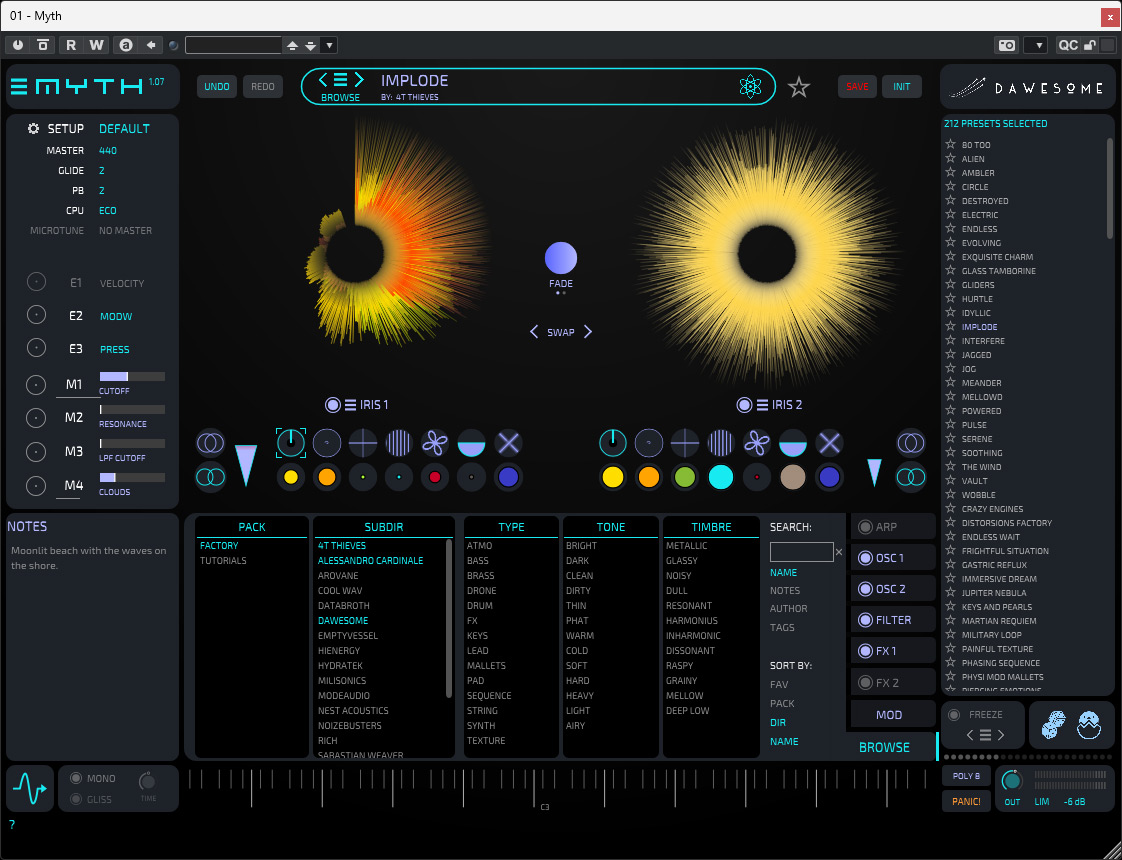Screen dimensions: 1122x860
Task: Click the atom icon in preset bar
Action: point(751,87)
